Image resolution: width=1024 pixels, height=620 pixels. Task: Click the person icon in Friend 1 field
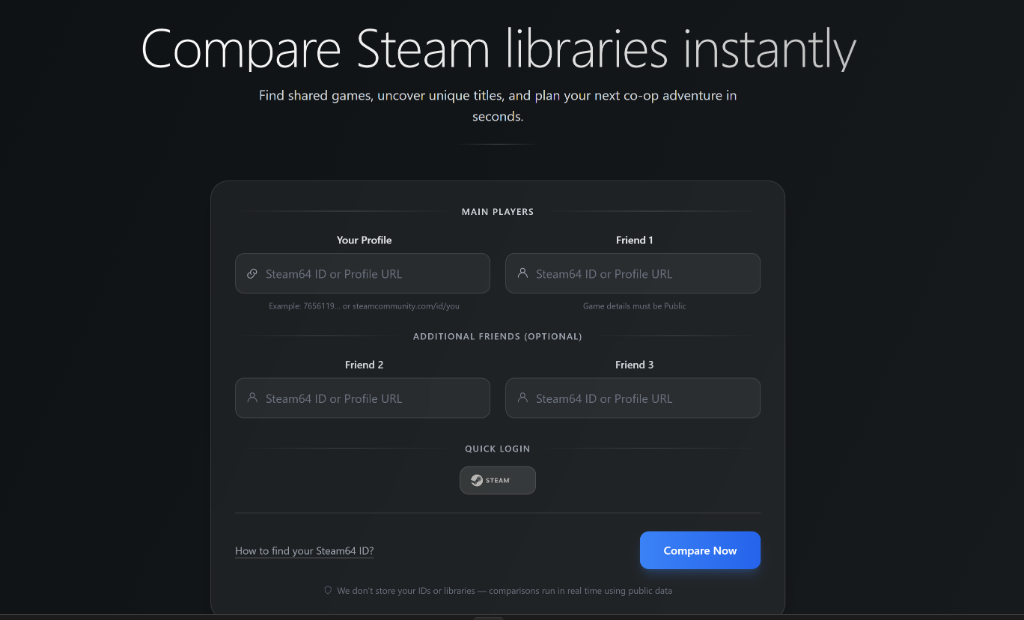pos(522,274)
